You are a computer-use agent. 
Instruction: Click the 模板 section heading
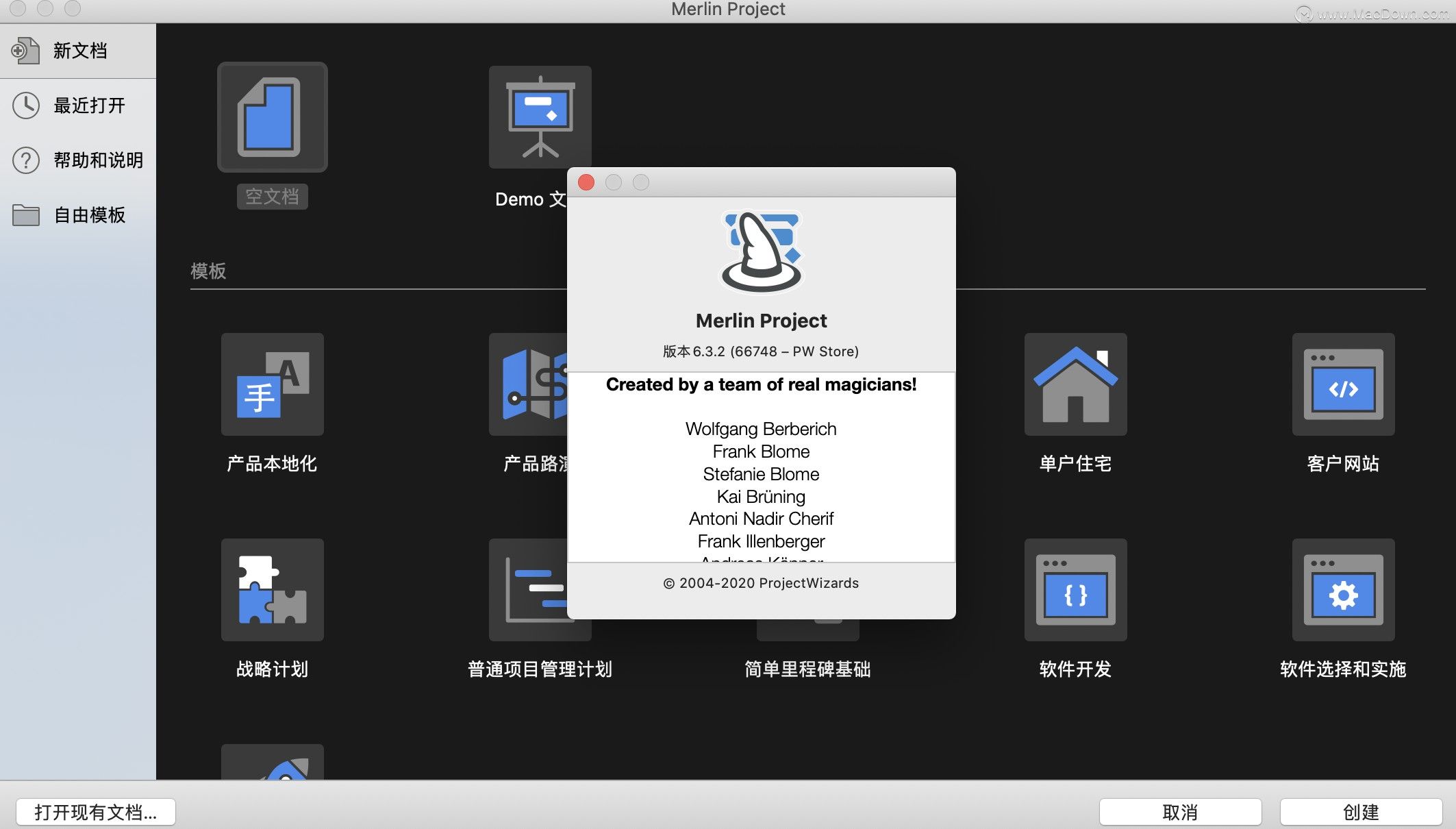208,271
